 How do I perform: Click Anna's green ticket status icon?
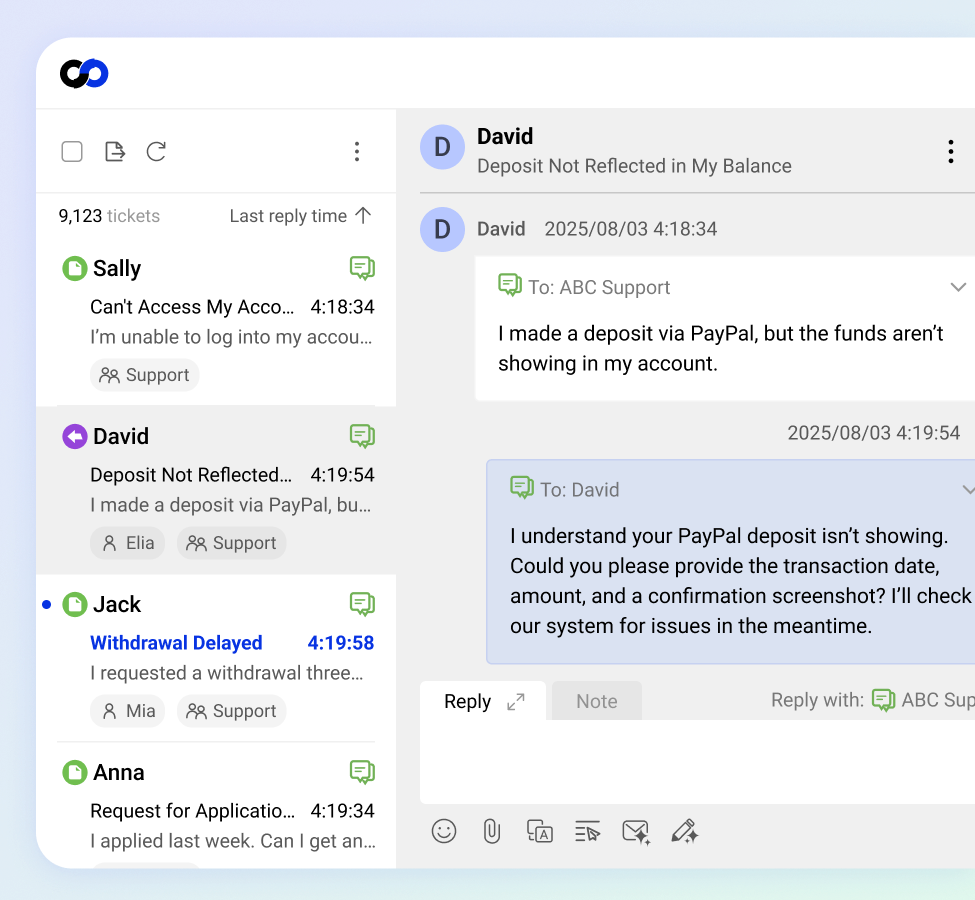point(75,772)
